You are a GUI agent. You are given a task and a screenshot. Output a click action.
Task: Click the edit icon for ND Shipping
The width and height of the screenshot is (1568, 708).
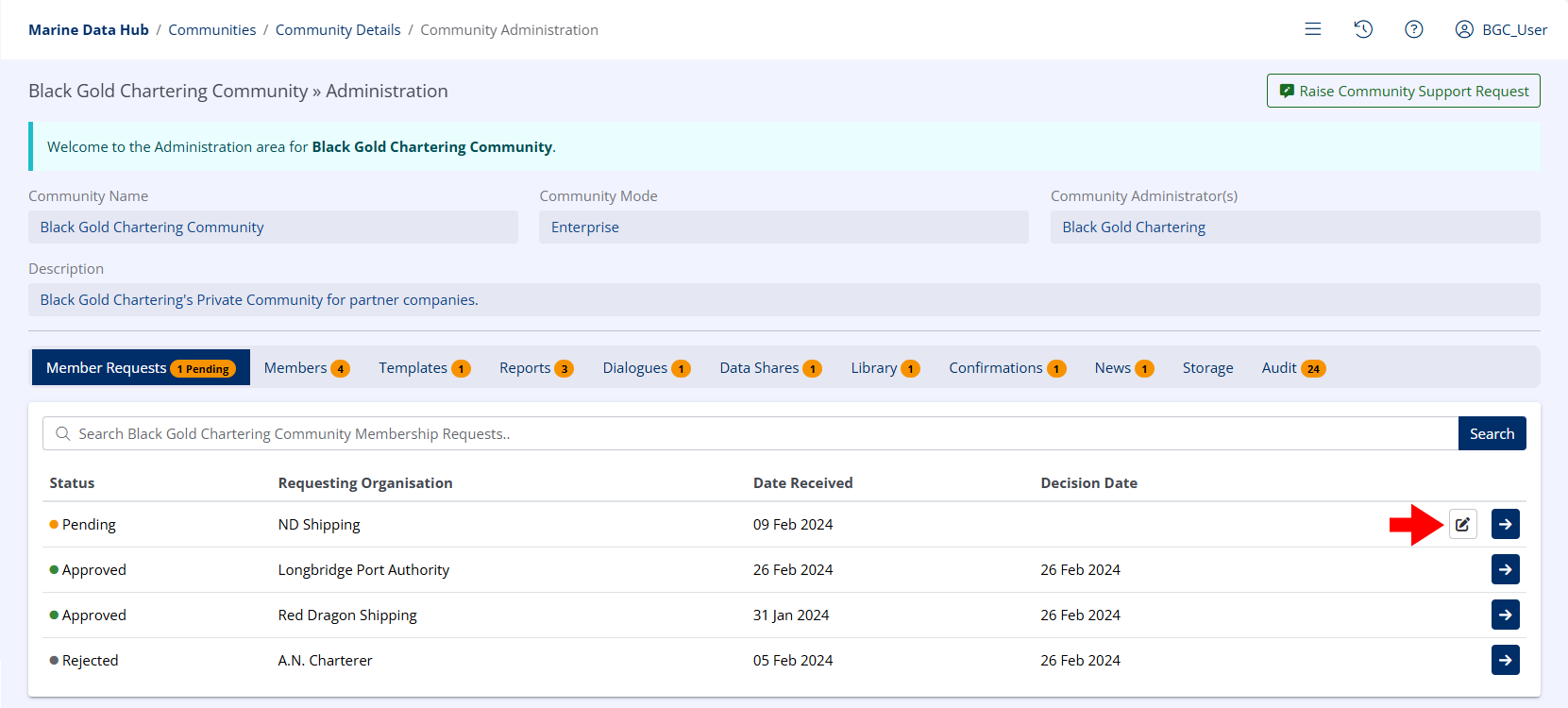[1462, 524]
